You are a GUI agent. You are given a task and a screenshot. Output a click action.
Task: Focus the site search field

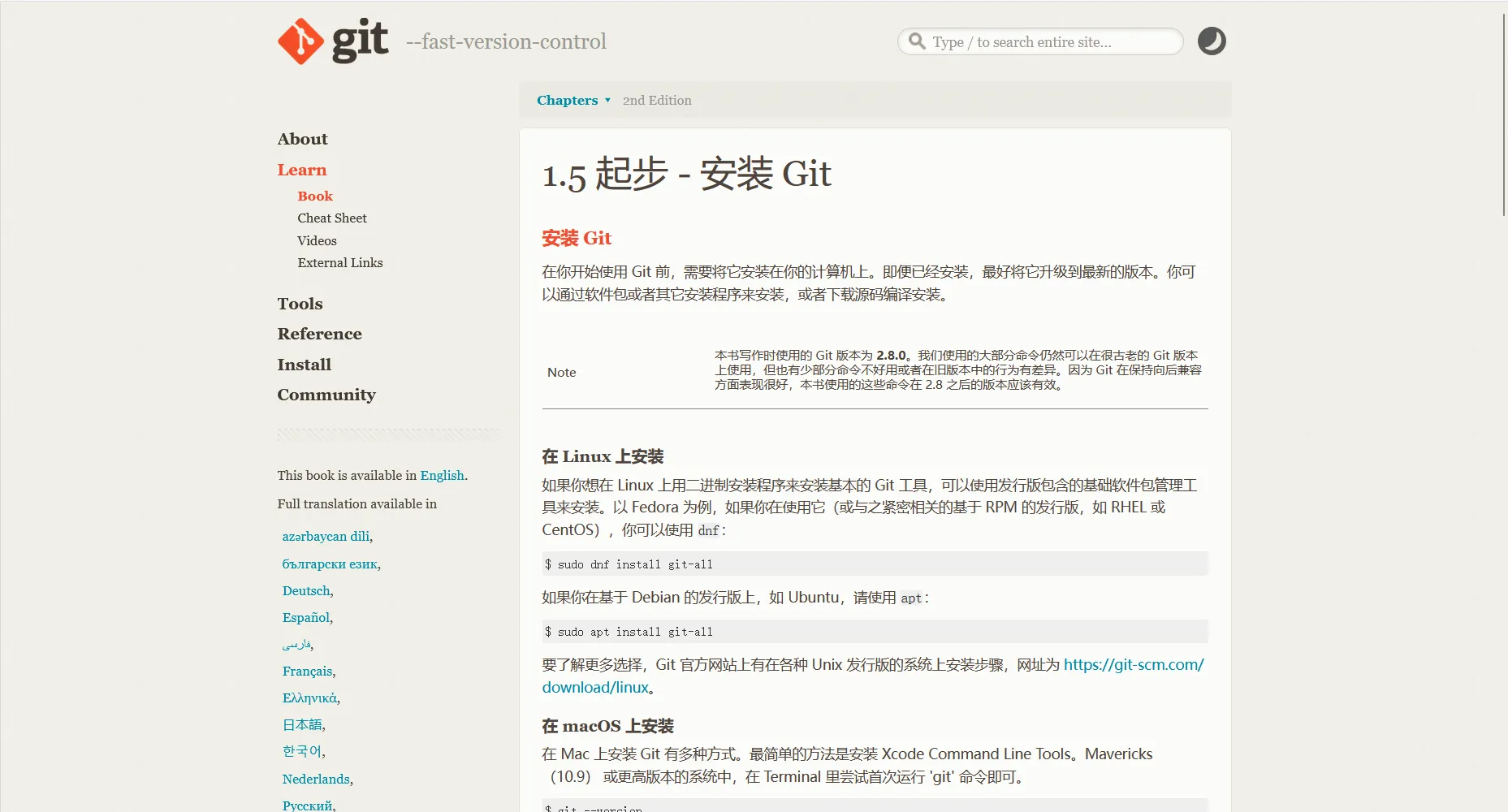click(1040, 41)
